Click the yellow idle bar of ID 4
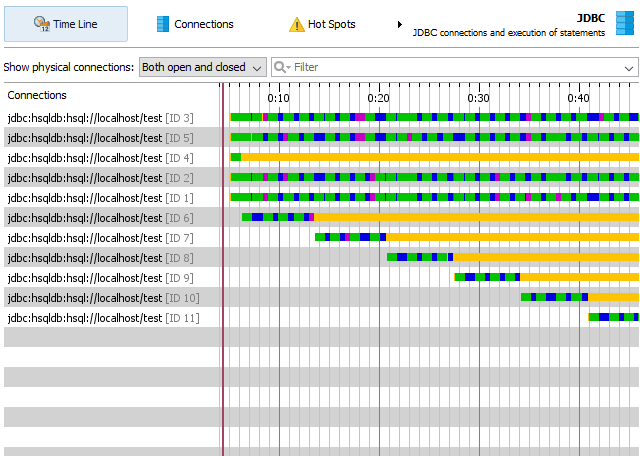640x456 pixels. [440, 157]
